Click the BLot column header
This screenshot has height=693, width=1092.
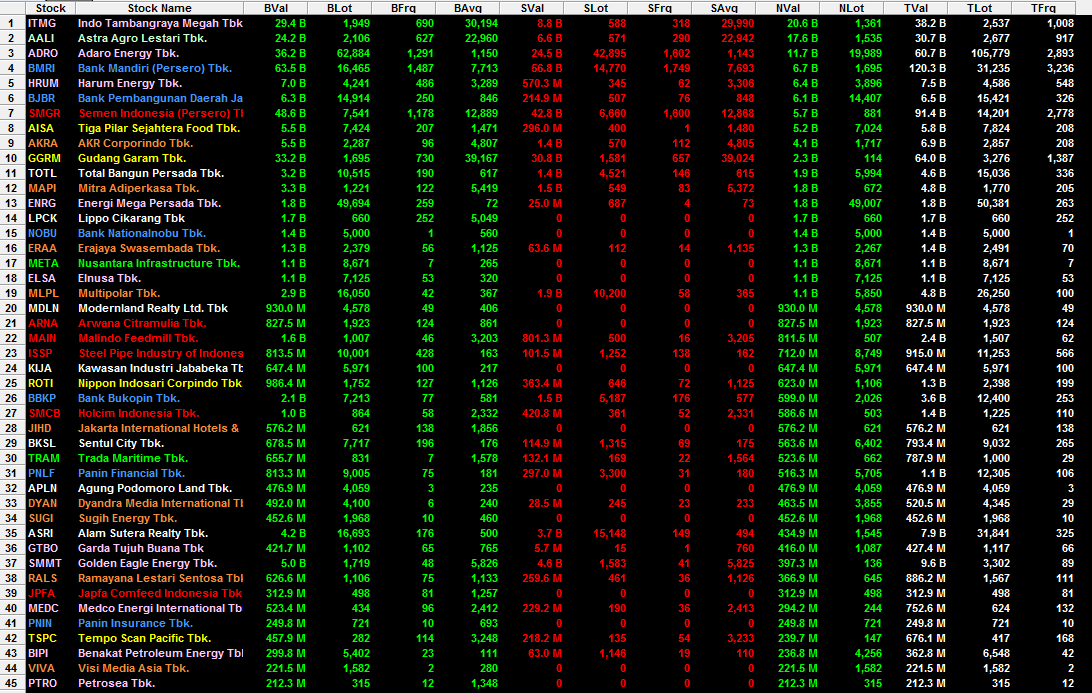[x=339, y=8]
